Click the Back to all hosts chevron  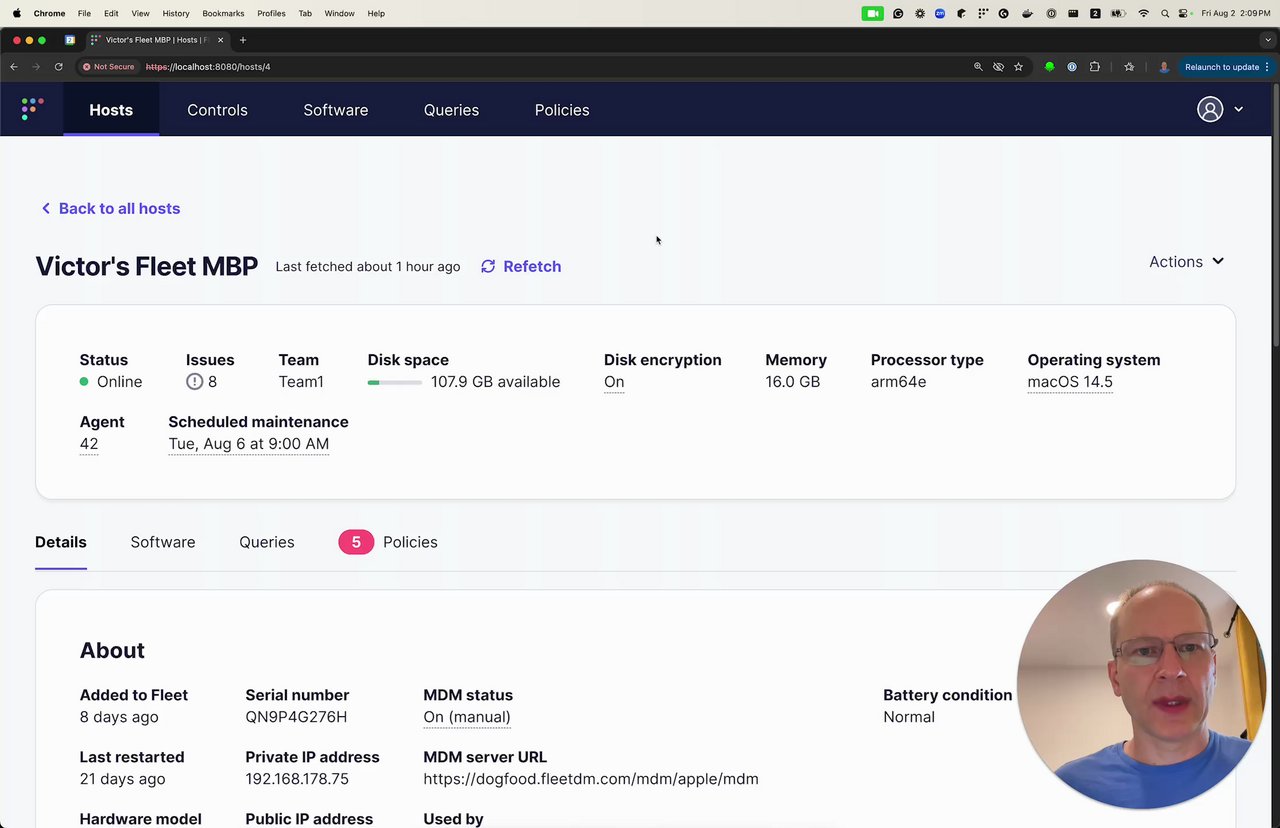(x=45, y=208)
